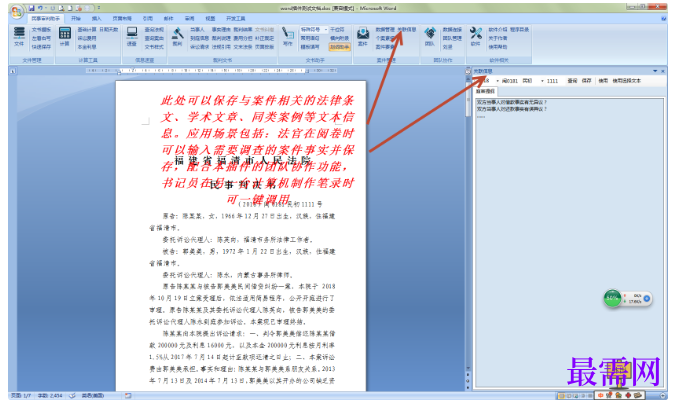Open 数据管理 in 案件管理 group
The image size is (679, 403).
385,29
